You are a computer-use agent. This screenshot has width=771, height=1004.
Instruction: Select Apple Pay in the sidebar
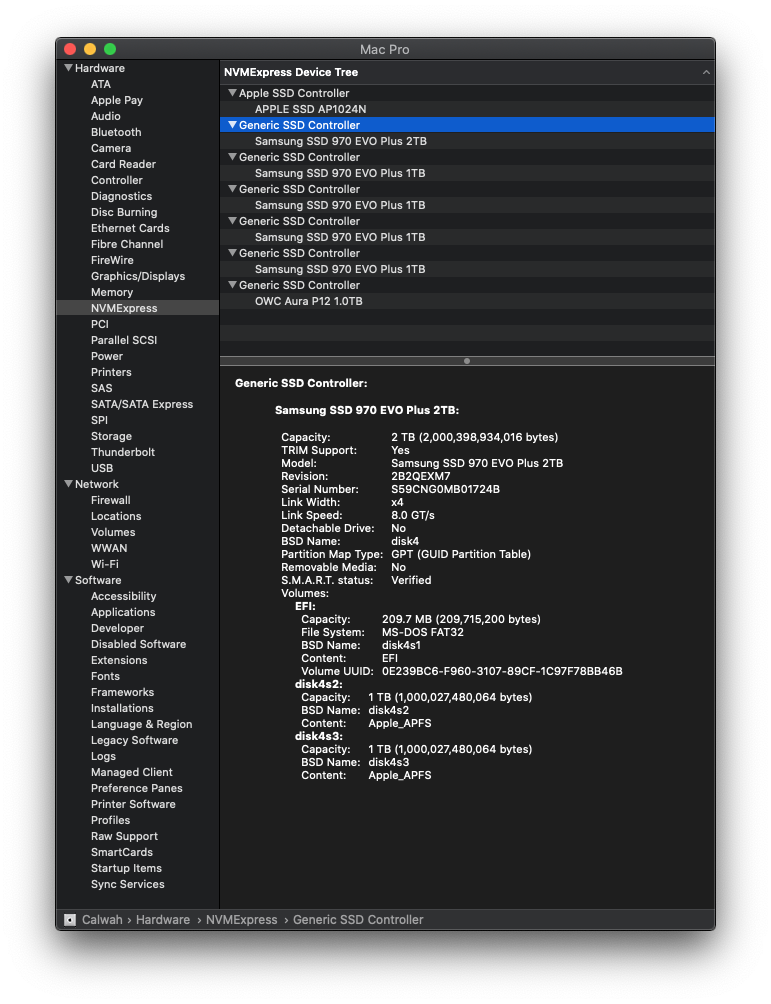(x=117, y=100)
